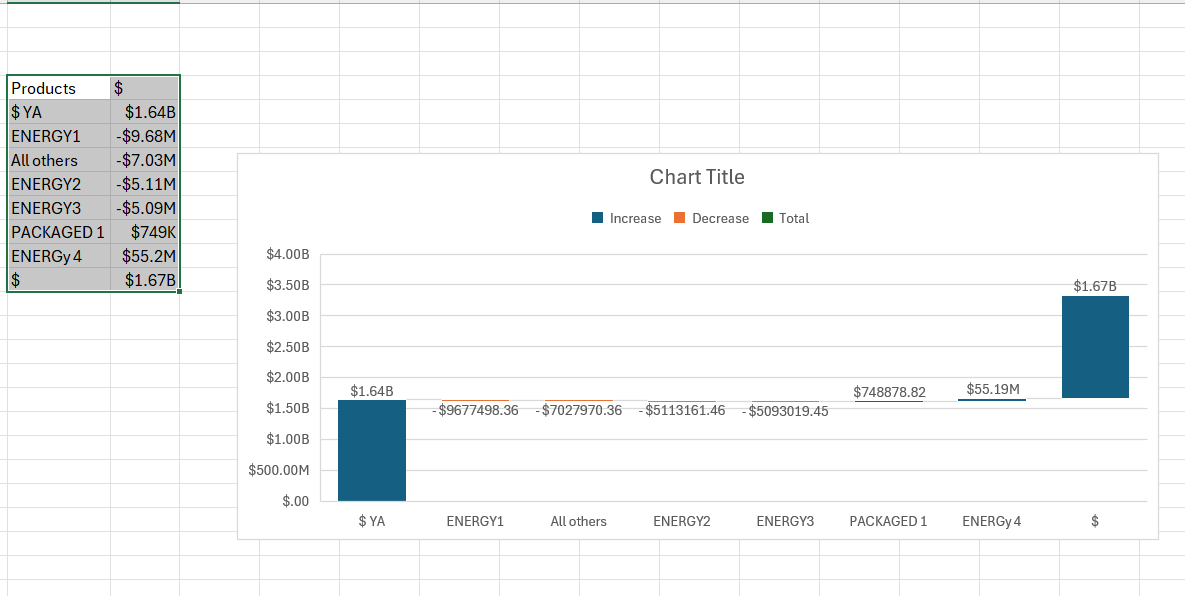Click the -$5.09M value cell
This screenshot has height=596, width=1185.
[146, 208]
